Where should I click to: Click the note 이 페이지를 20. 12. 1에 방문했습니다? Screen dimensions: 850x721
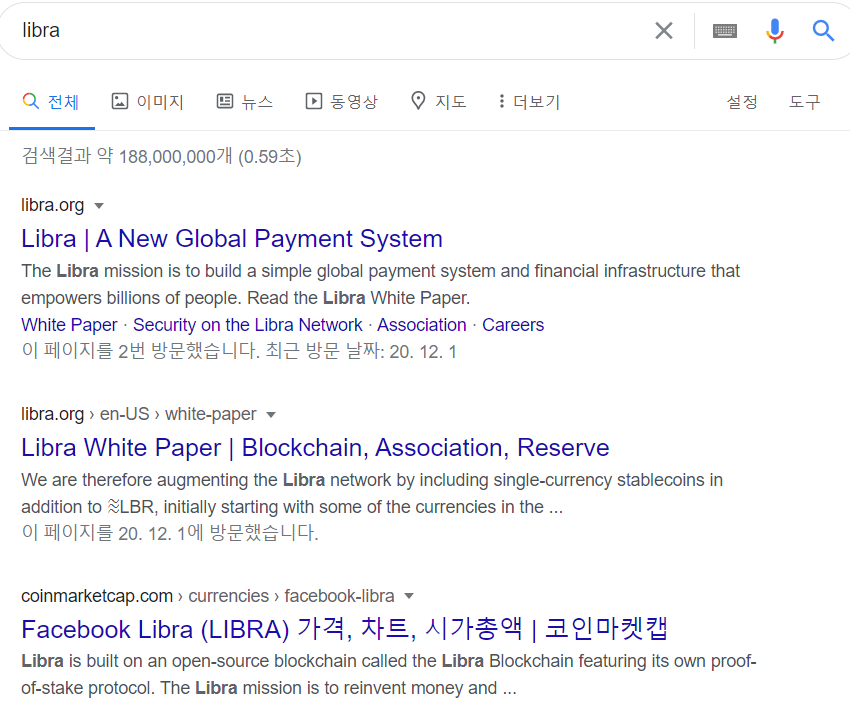coord(170,533)
